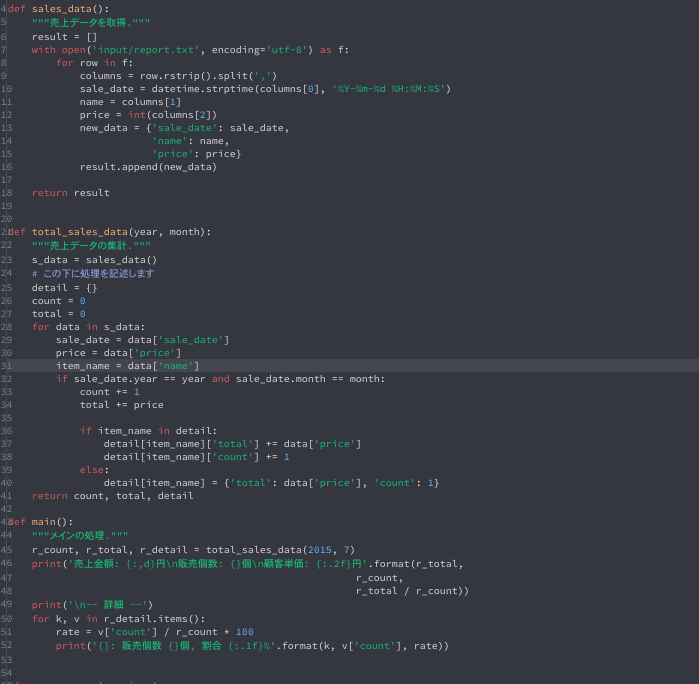The height and width of the screenshot is (684, 699).
Task: Click the 's_data = sales_data()' line
Action: pos(95,260)
